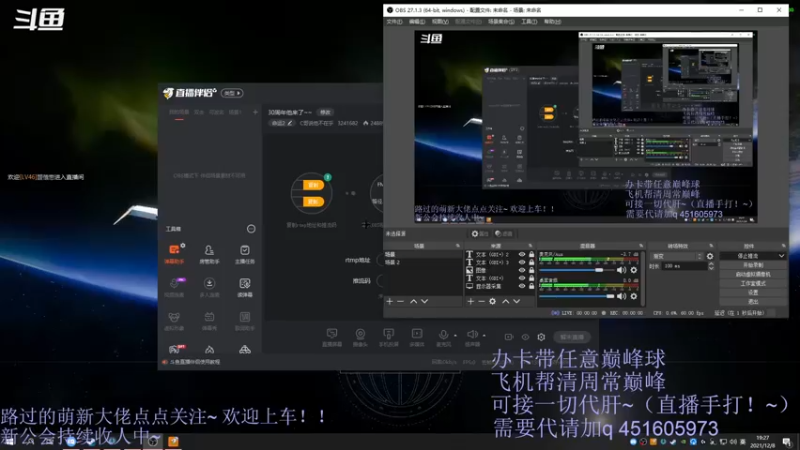
Task: Unlock the 文本 (GDI+) 2 source
Action: coord(532,254)
